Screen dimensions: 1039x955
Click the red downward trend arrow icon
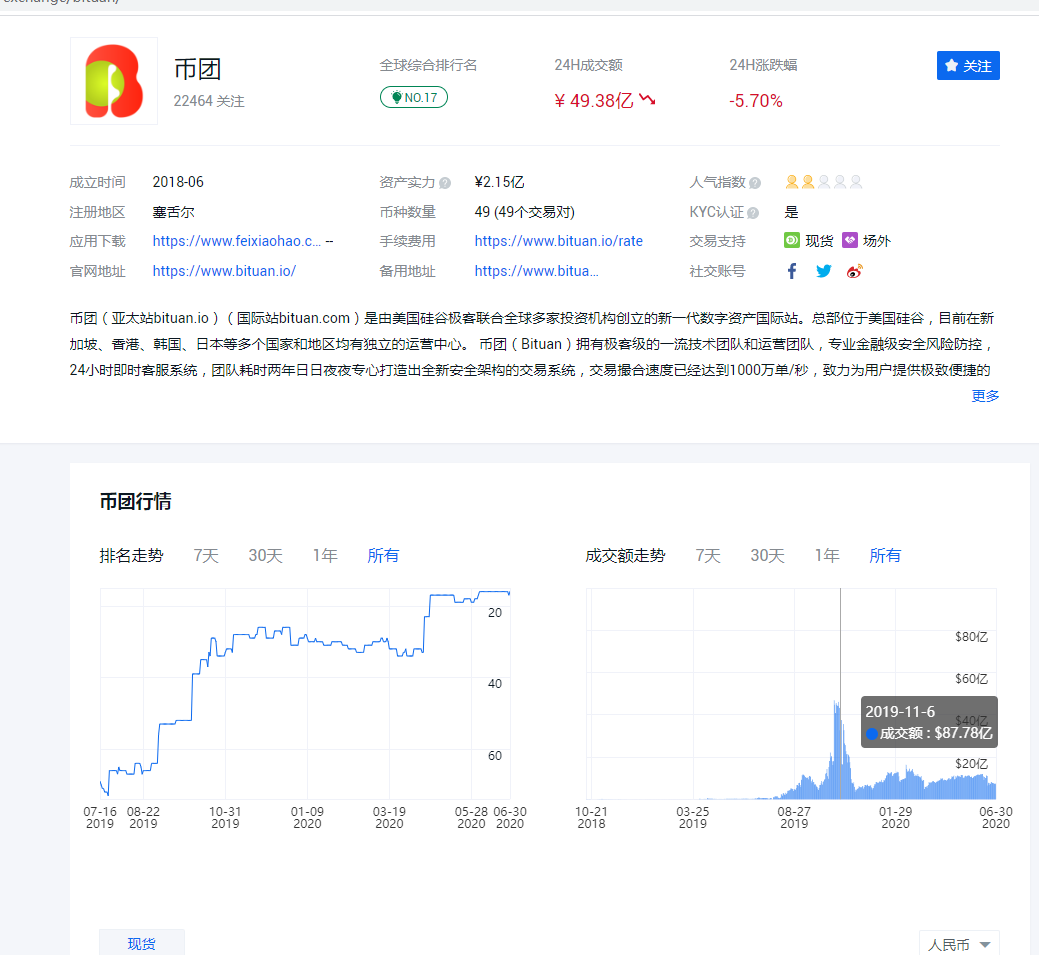tap(647, 99)
